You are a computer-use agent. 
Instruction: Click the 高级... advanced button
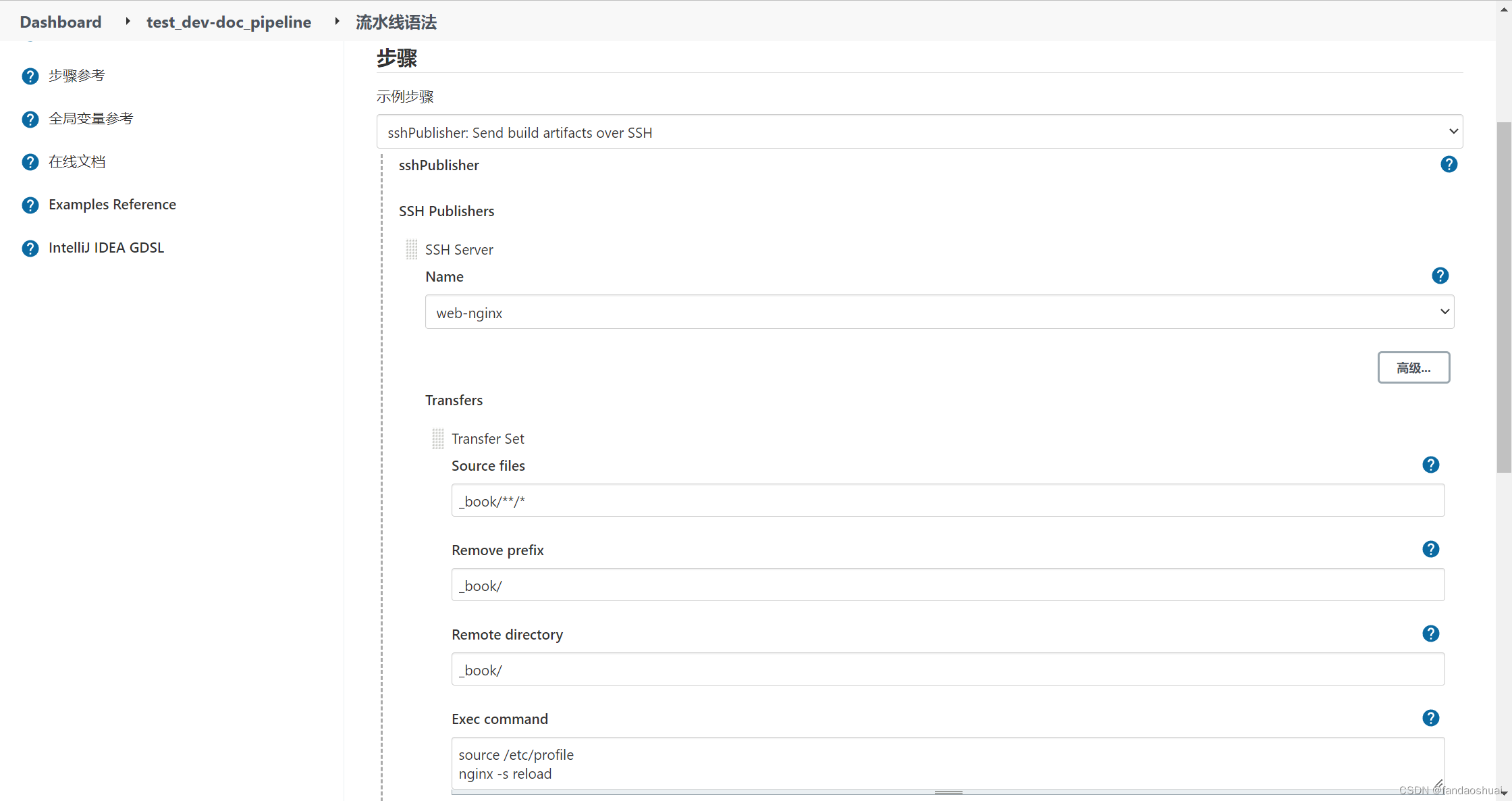point(1413,367)
